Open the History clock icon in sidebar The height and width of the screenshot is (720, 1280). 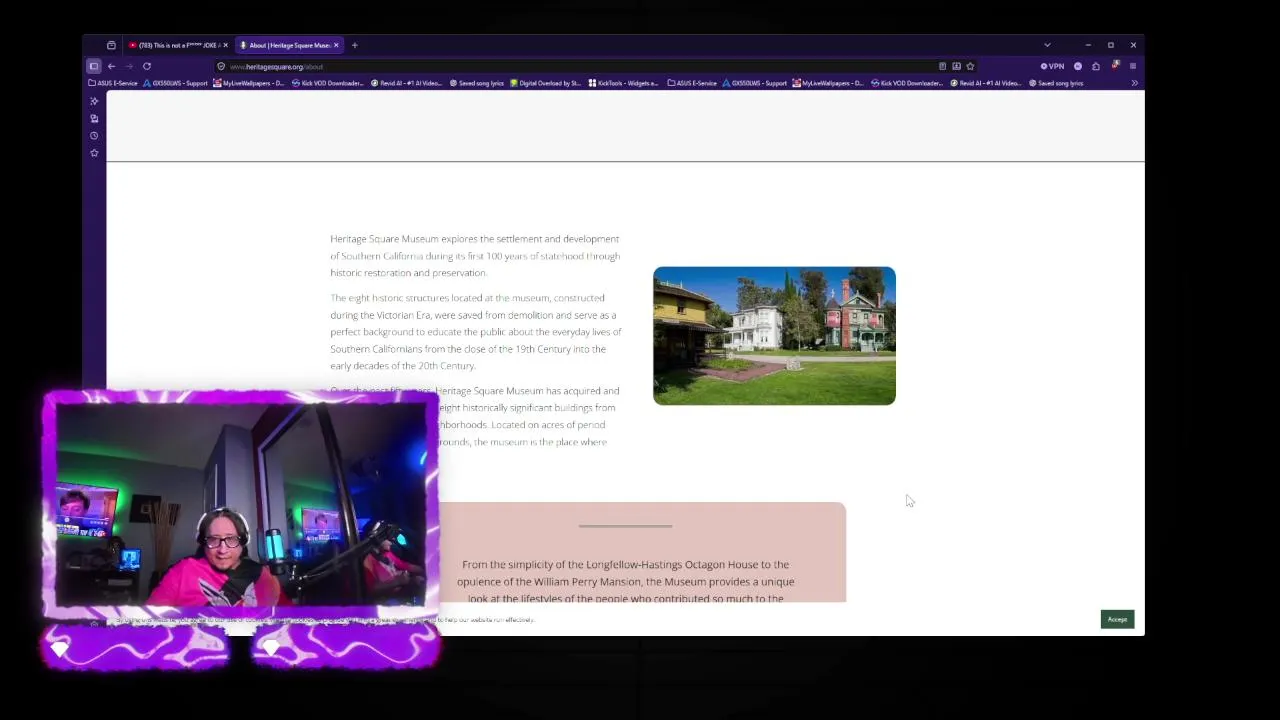(x=94, y=135)
